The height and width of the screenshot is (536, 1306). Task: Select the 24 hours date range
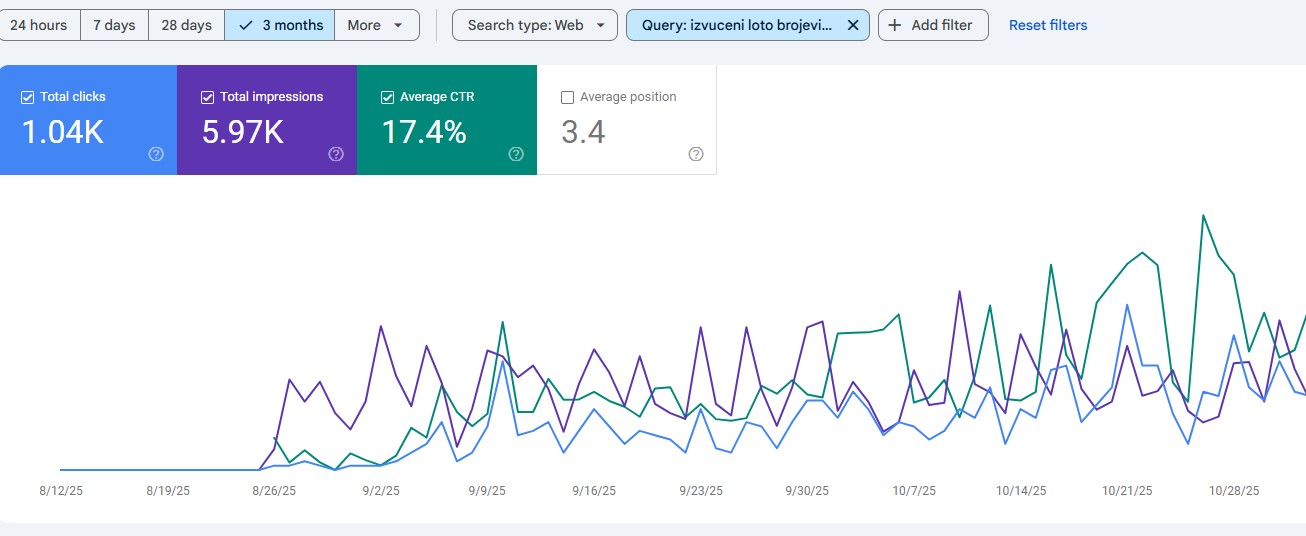click(x=38, y=25)
